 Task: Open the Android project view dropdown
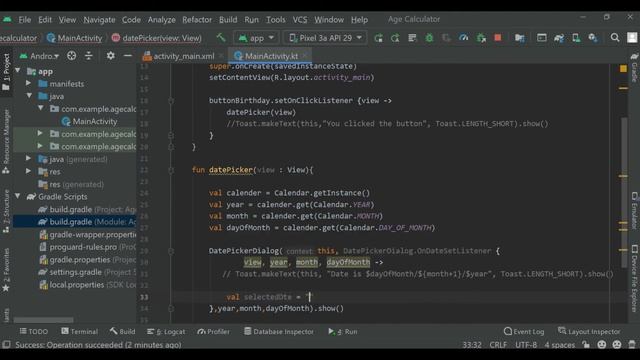(x=40, y=56)
